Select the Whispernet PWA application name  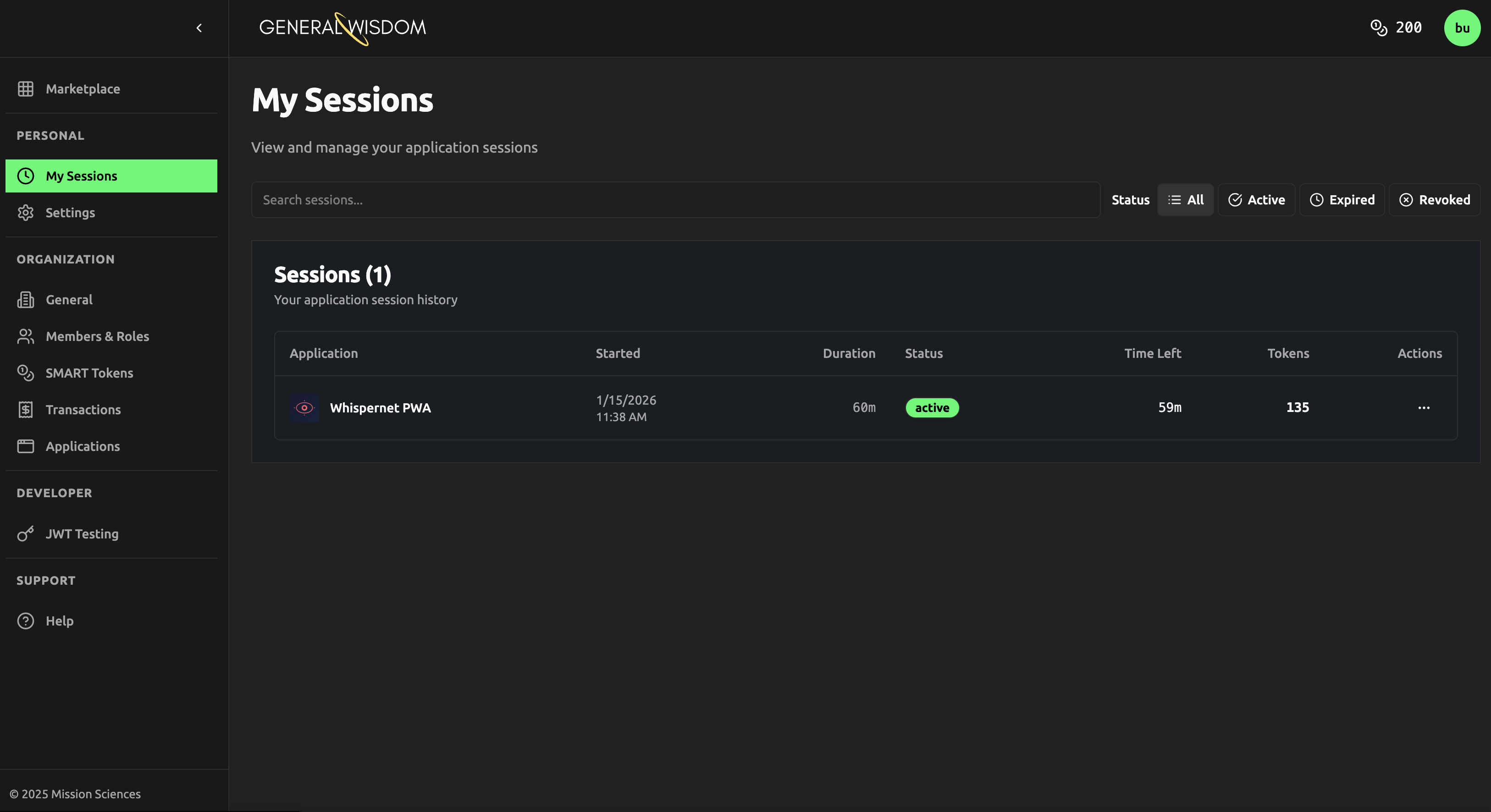coord(380,408)
